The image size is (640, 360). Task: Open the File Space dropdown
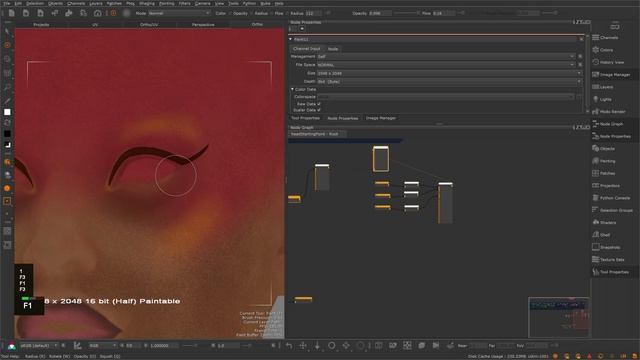[446, 64]
